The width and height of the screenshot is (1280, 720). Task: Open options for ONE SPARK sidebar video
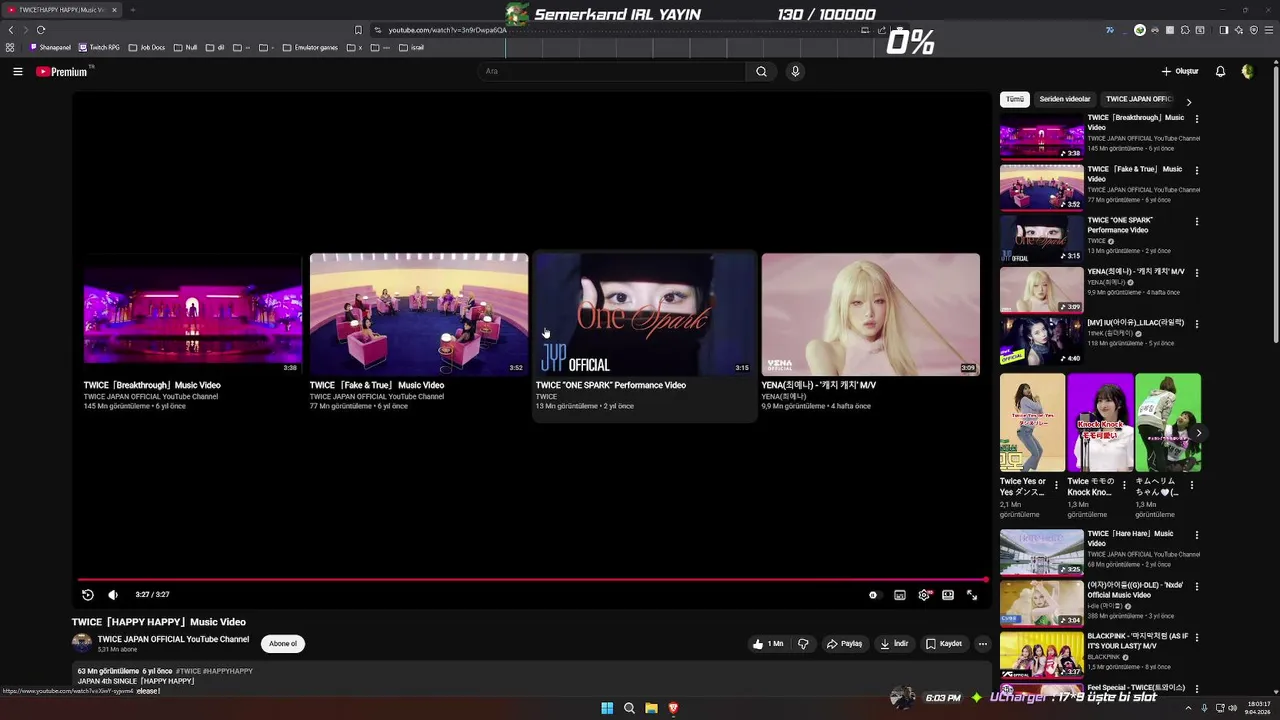pyautogui.click(x=1197, y=221)
